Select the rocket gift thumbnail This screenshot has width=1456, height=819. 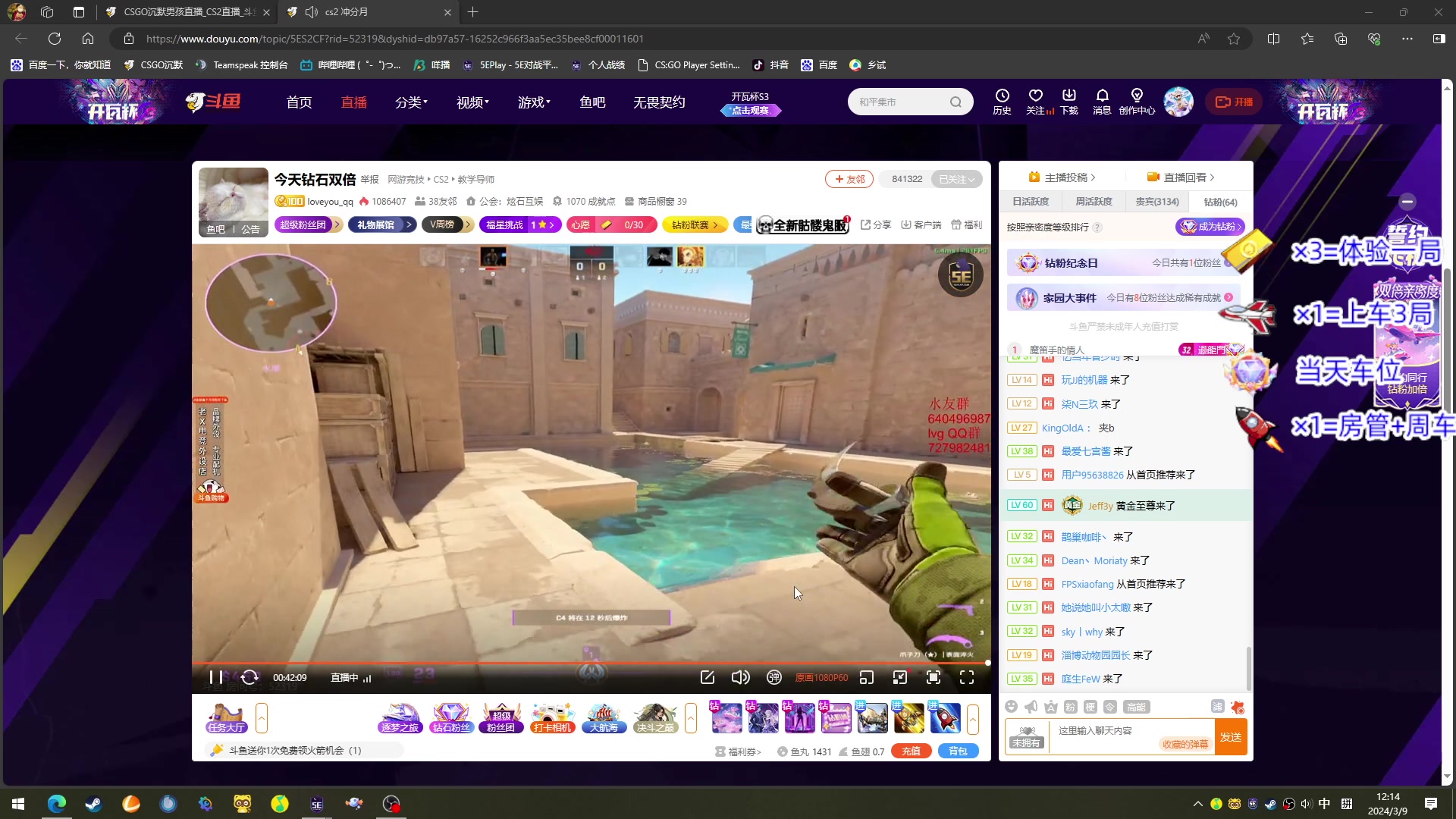tap(945, 718)
